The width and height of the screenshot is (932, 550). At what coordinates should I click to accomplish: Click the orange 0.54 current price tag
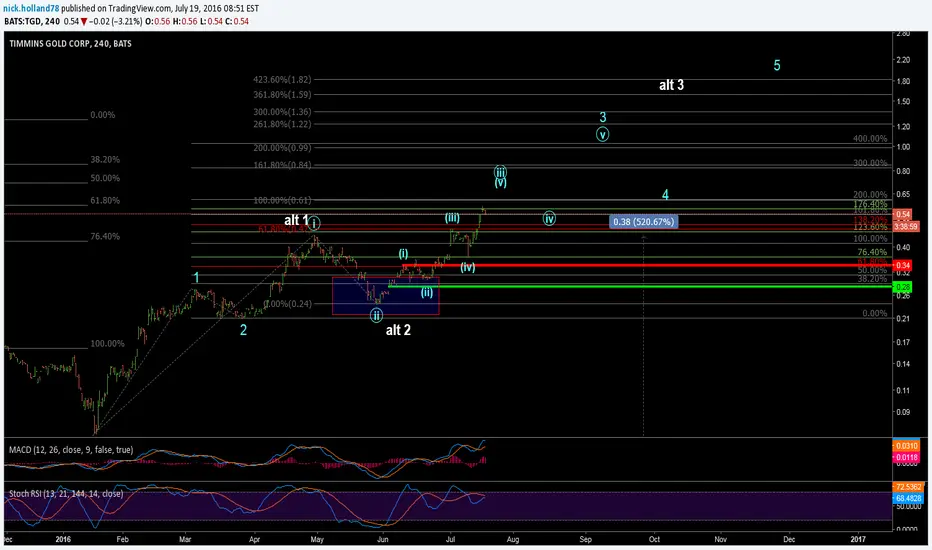903,214
